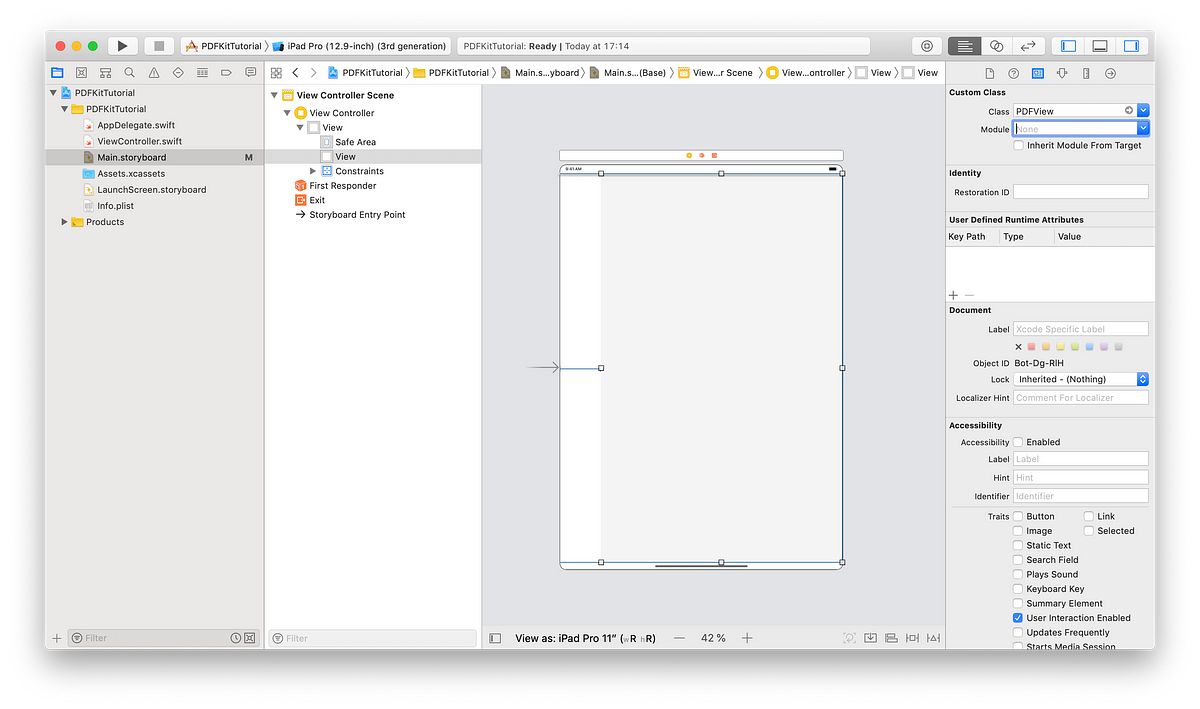
Task: Open the Class dropdown arrow
Action: pos(1143,111)
